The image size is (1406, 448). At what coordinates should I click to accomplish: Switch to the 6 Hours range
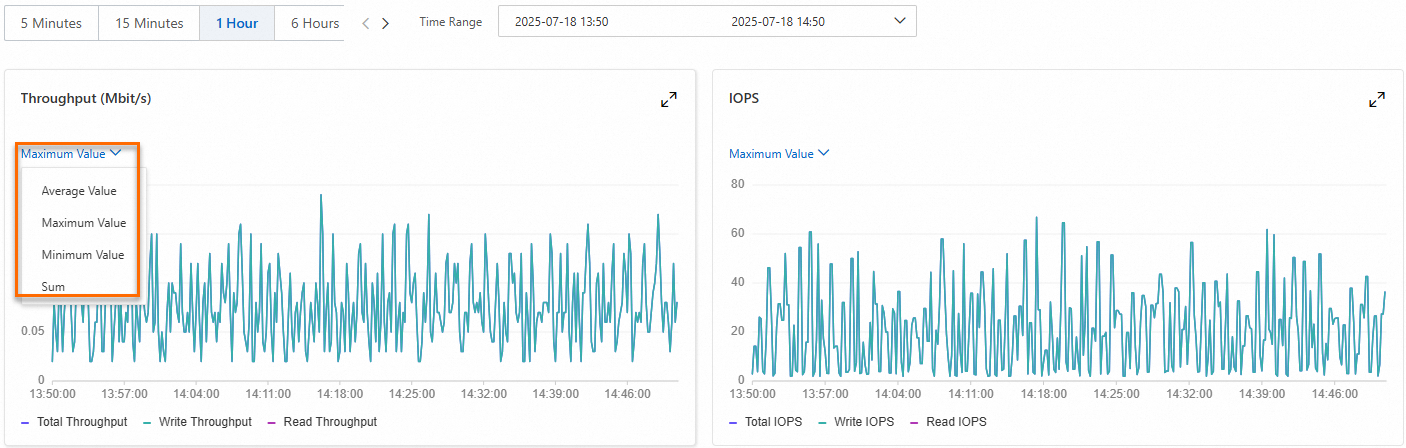(312, 23)
